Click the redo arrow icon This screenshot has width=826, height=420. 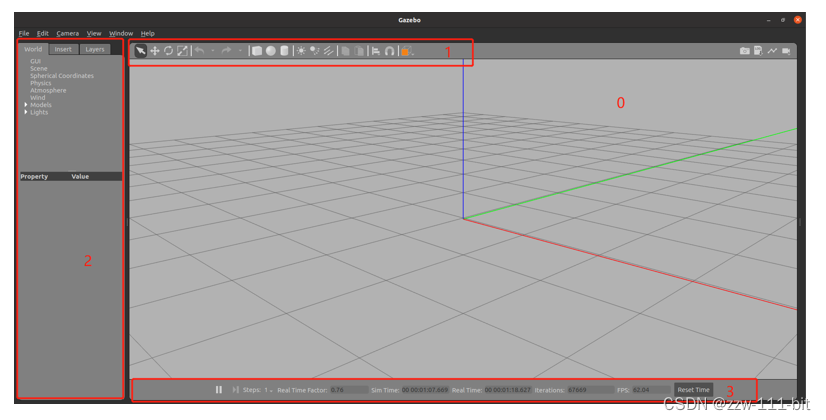tap(227, 51)
